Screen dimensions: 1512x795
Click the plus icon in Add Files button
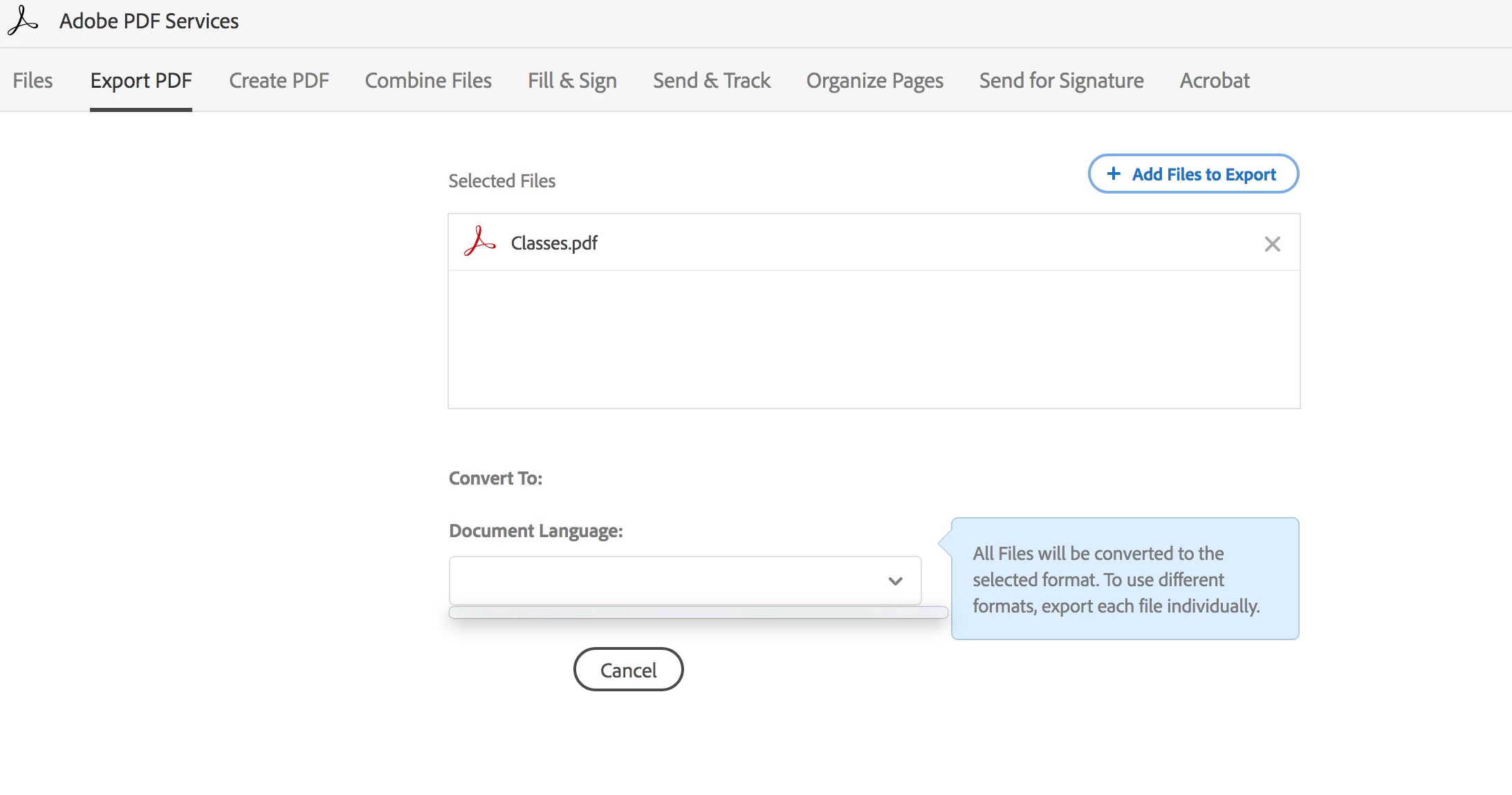[x=1114, y=174]
